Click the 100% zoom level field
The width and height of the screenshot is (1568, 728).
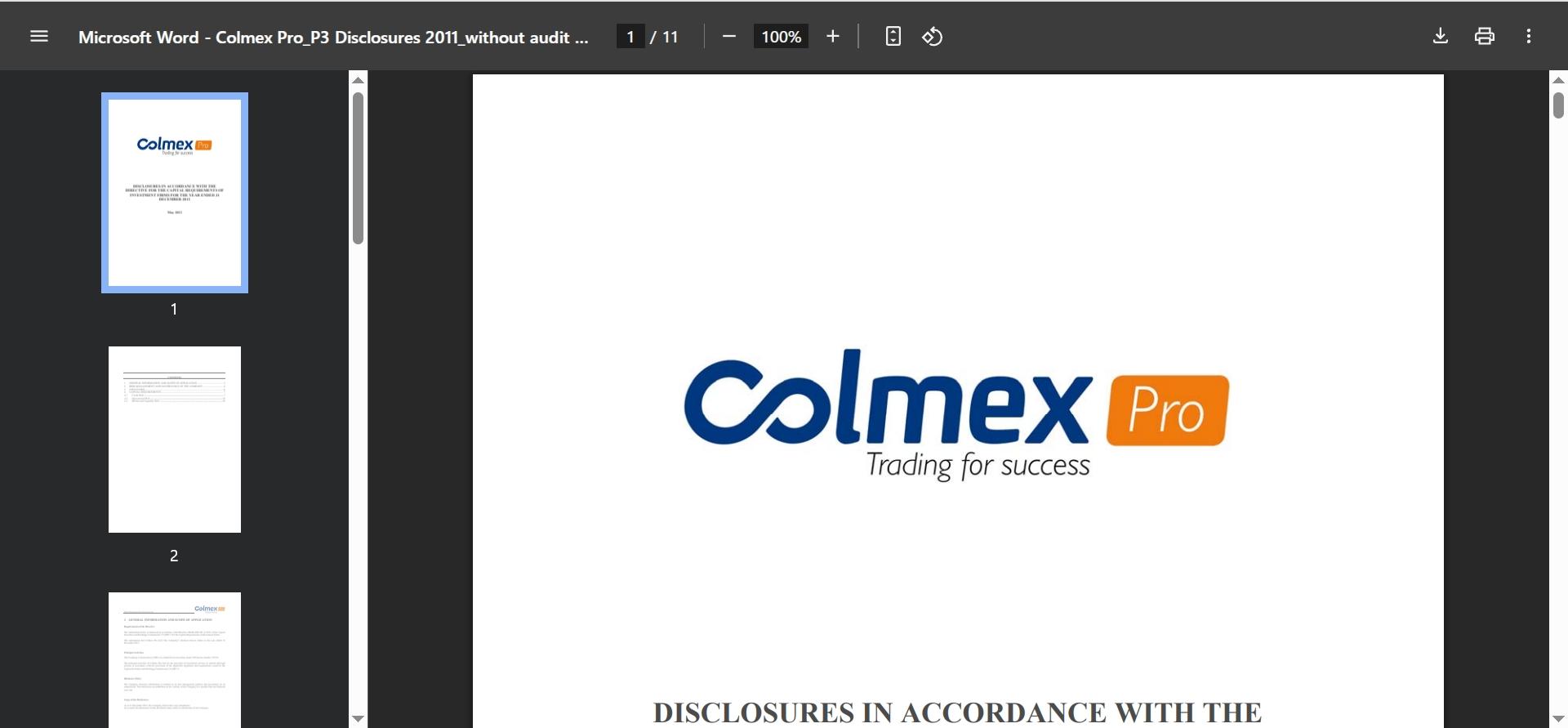781,37
